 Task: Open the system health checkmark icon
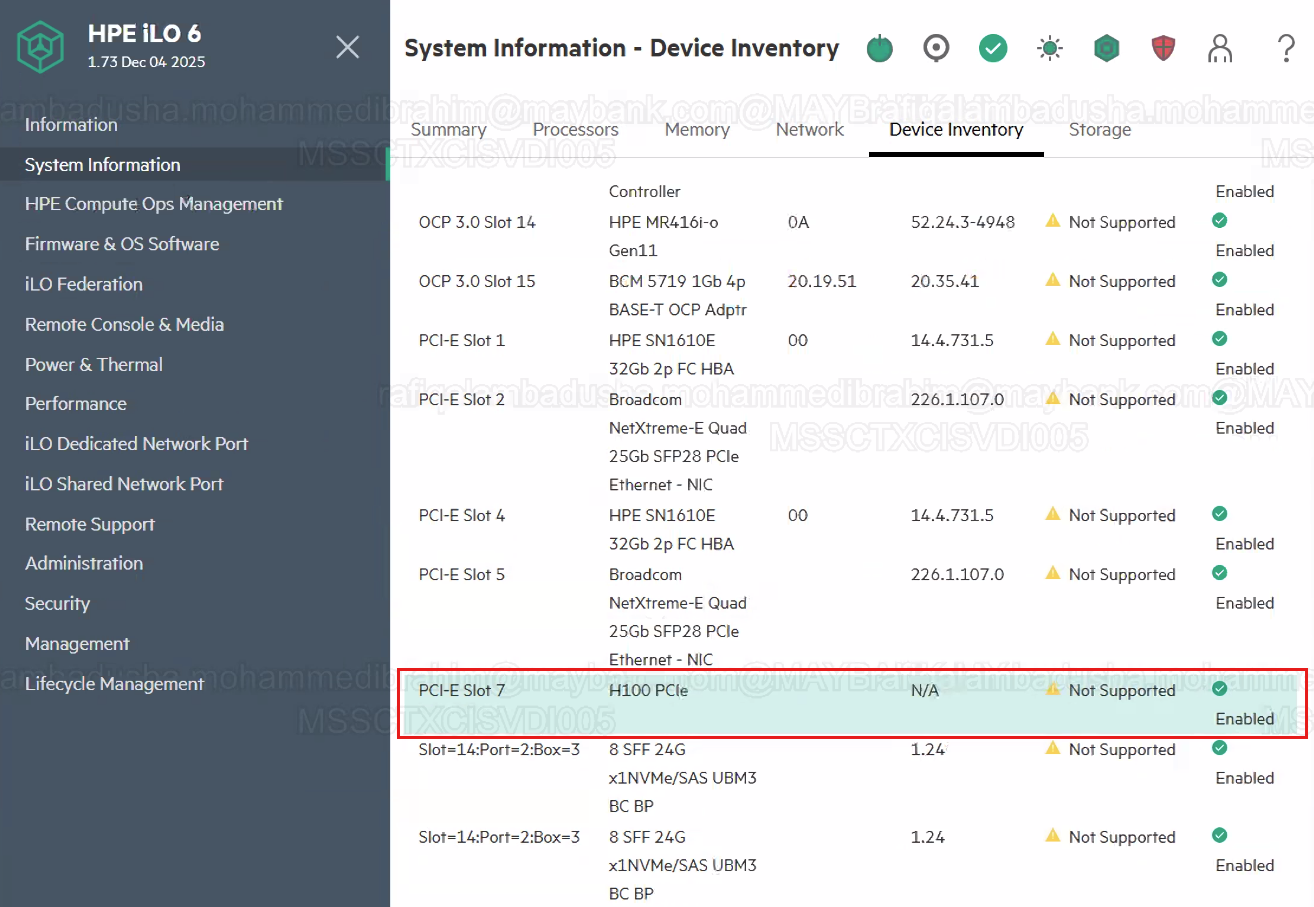tap(993, 48)
